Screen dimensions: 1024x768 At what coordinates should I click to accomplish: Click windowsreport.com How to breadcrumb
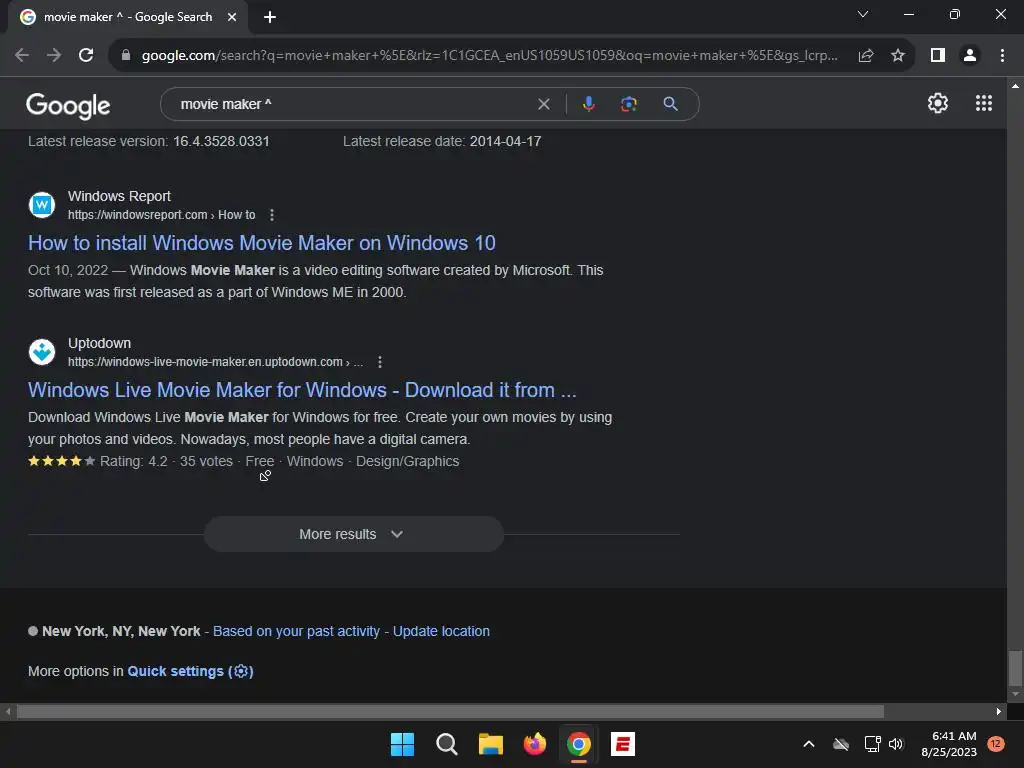161,215
